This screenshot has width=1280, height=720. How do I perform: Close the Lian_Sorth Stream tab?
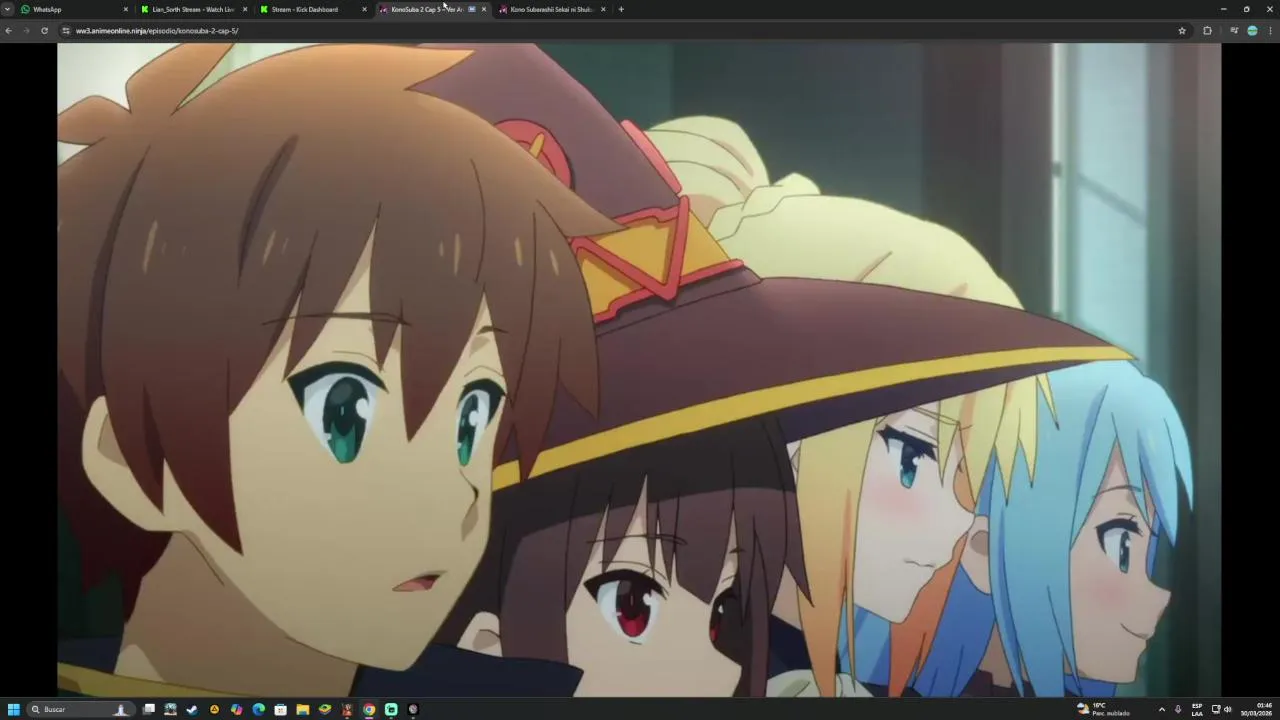[245, 9]
